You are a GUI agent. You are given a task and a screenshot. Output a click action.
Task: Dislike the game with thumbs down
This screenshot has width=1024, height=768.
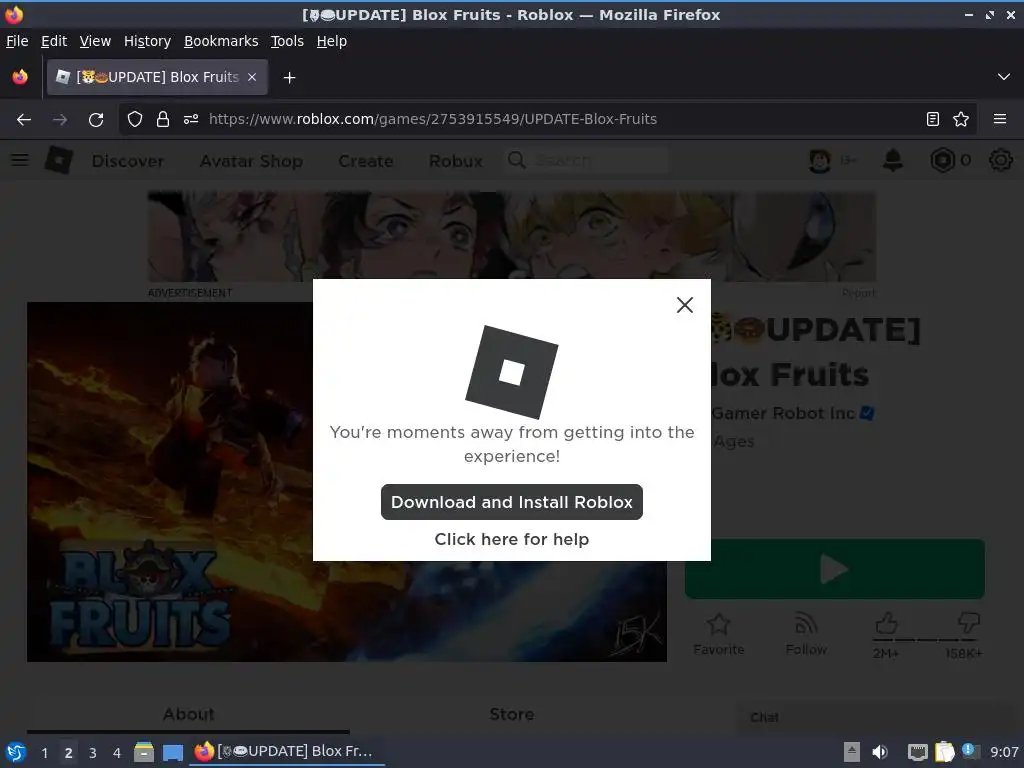click(x=968, y=624)
